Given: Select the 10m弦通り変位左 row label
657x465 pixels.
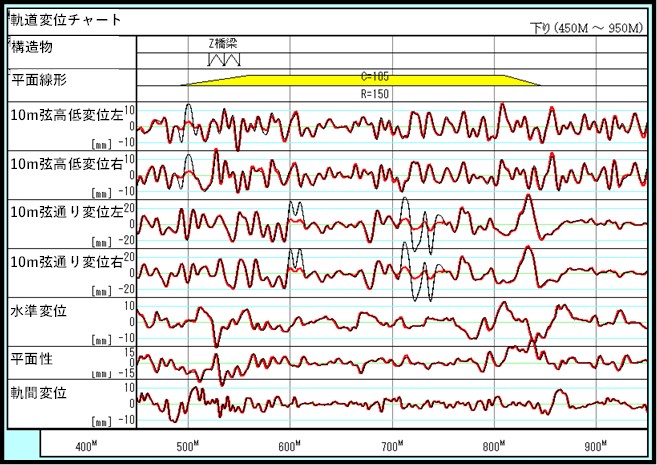Looking at the screenshot, I should click(66, 211).
